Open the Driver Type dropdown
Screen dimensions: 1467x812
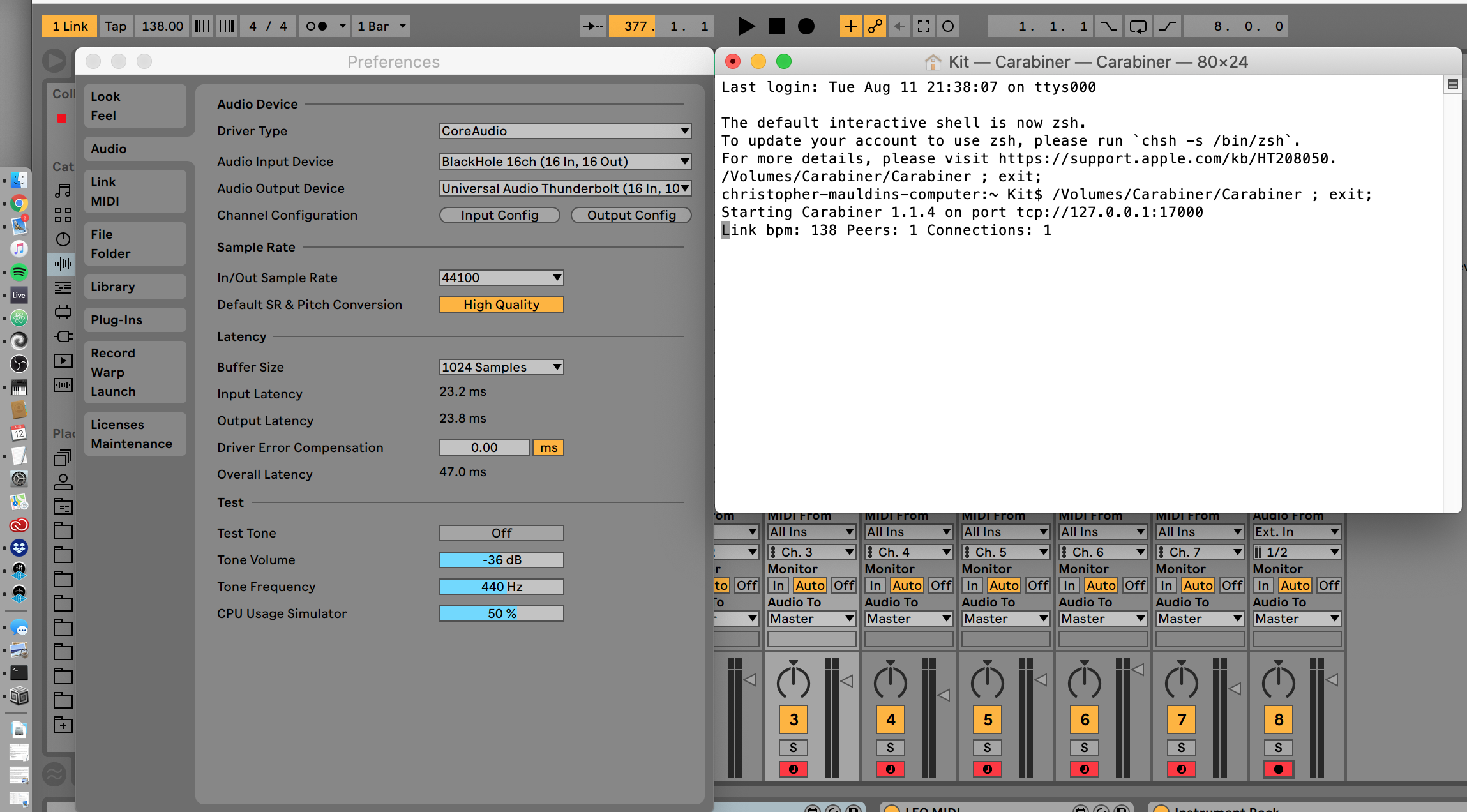pyautogui.click(x=565, y=131)
